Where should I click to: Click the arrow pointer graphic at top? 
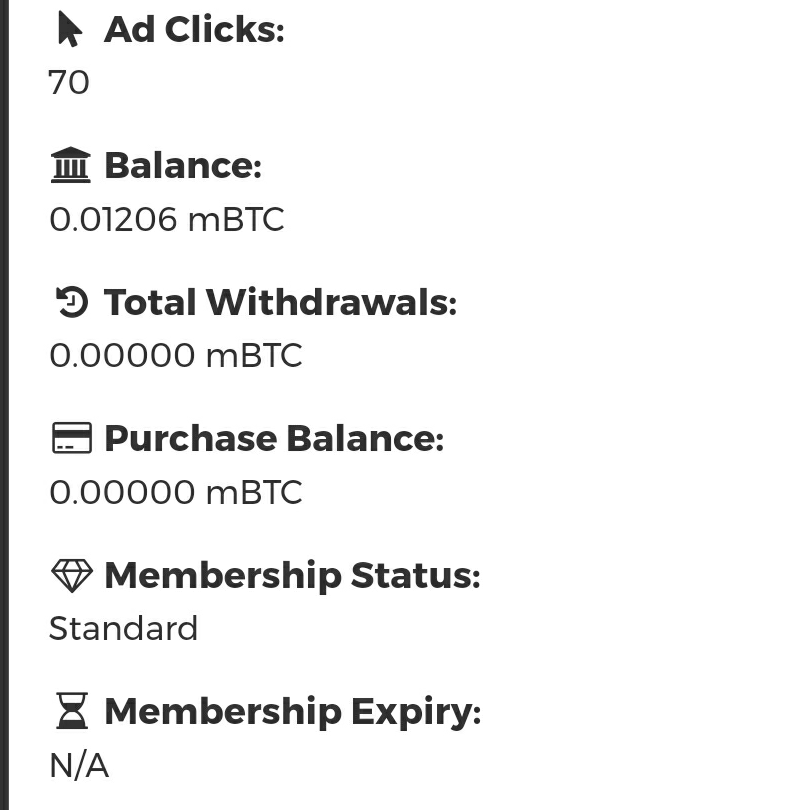tap(68, 27)
